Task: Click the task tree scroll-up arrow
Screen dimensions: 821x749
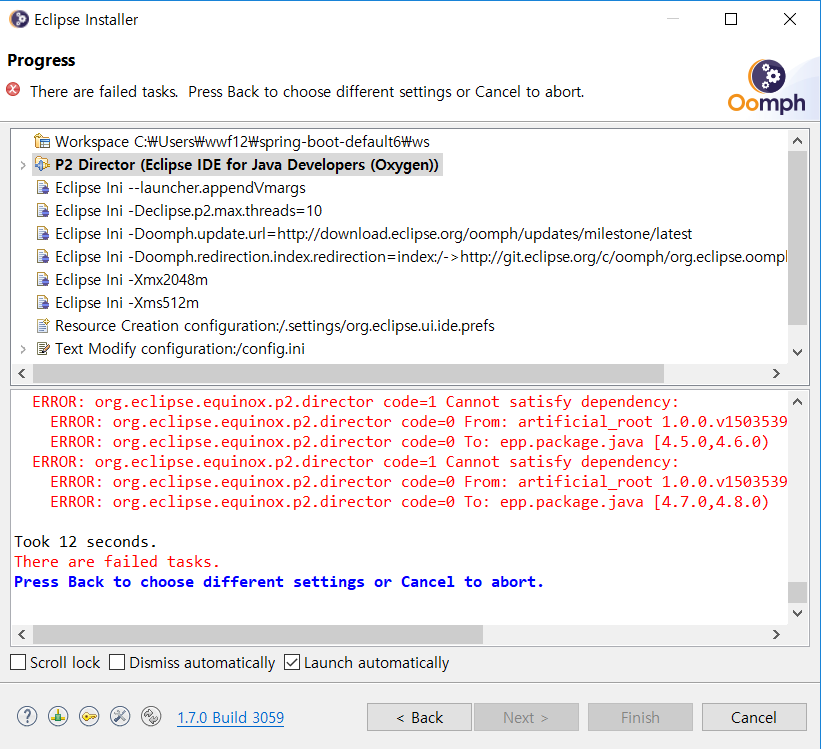Action: point(797,140)
